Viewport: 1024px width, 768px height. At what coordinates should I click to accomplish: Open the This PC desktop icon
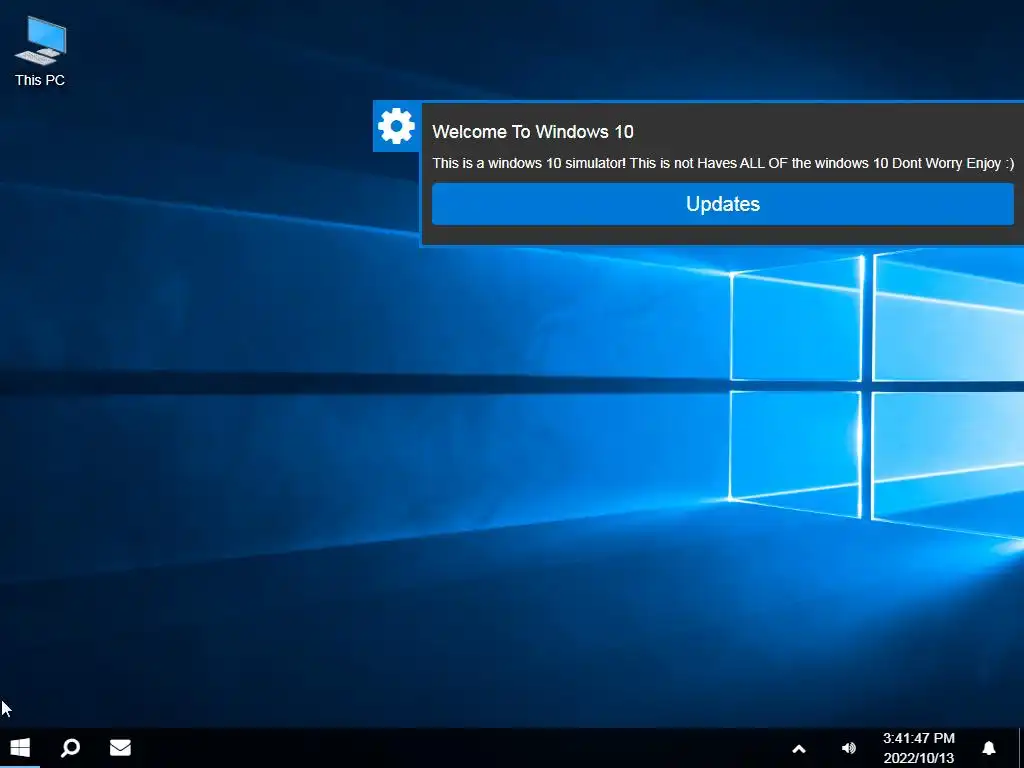[40, 52]
